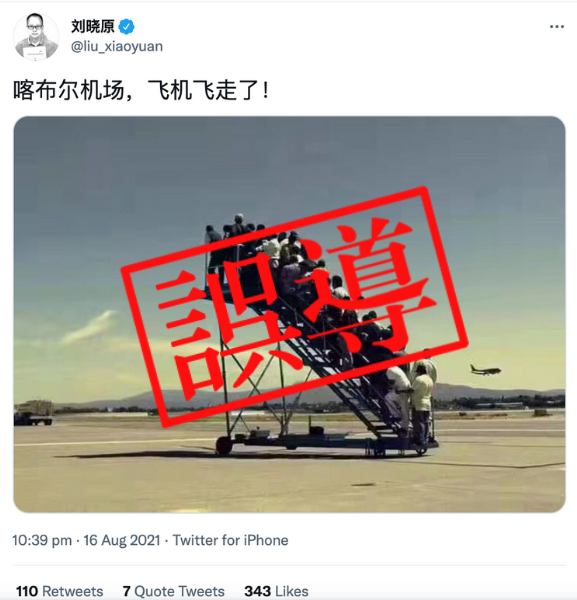Click the tarmac area below the stairs
This screenshot has height=600, width=577.
tap(289, 484)
